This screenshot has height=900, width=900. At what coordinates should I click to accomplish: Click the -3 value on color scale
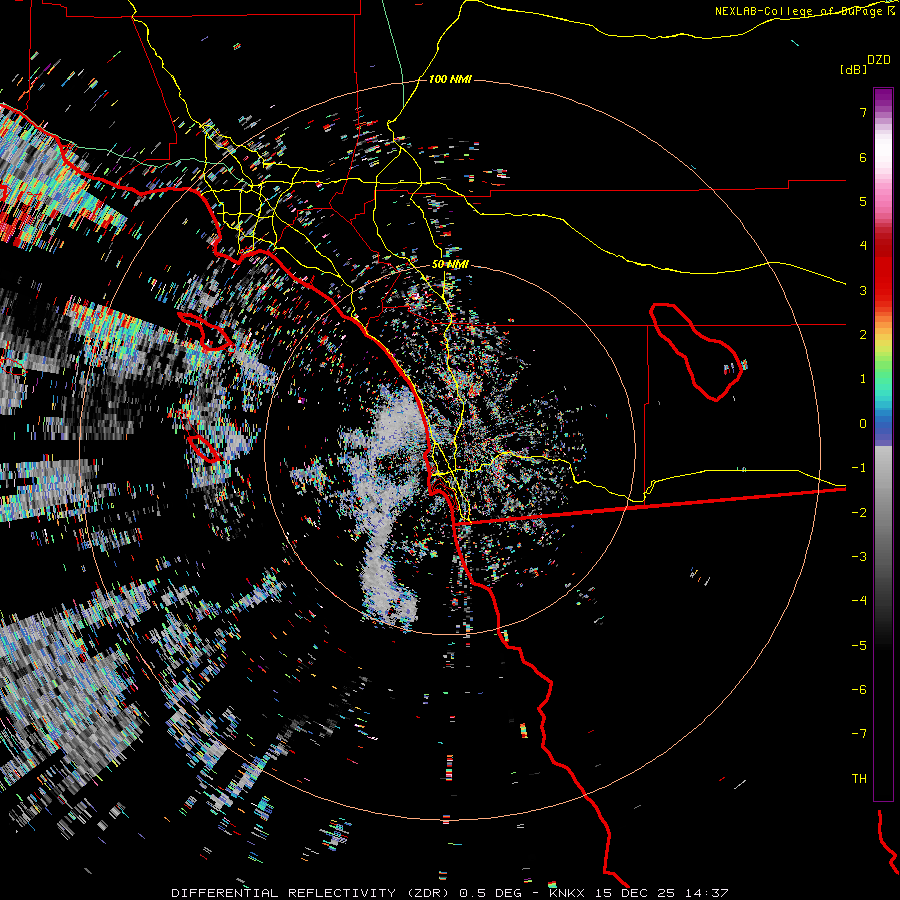(x=859, y=557)
